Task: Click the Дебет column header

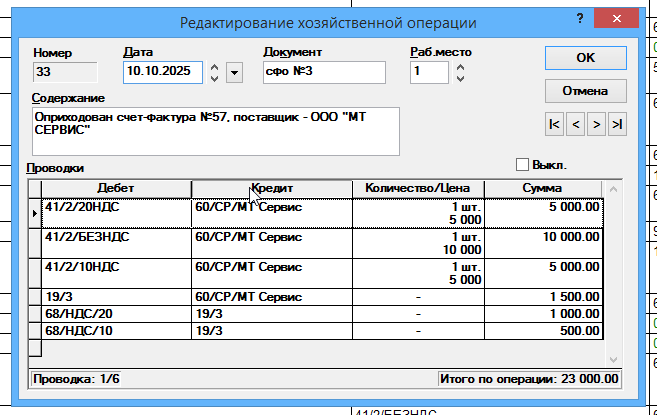Action: point(116,188)
